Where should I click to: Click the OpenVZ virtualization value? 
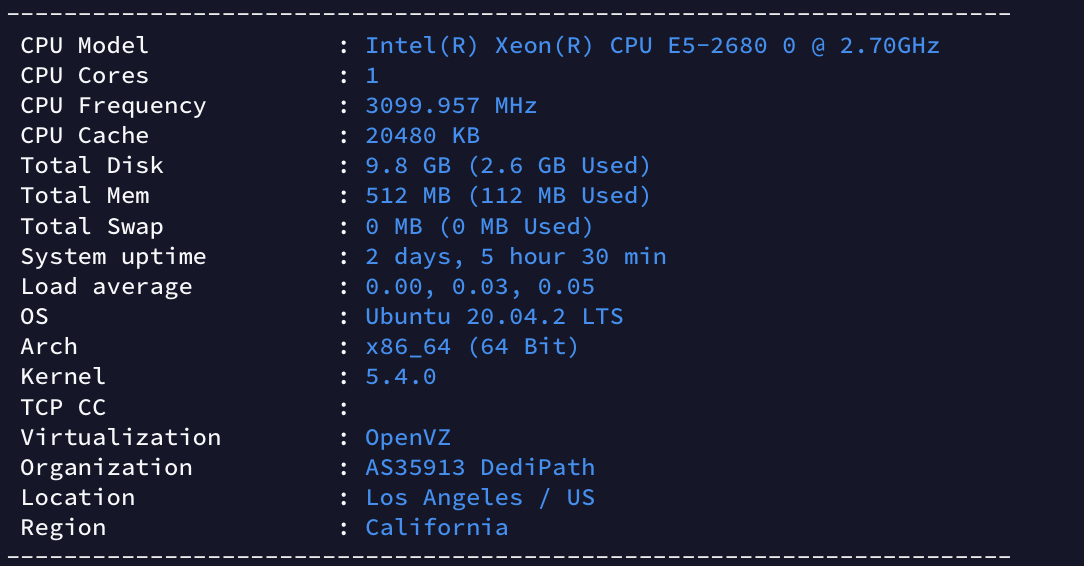click(x=408, y=438)
